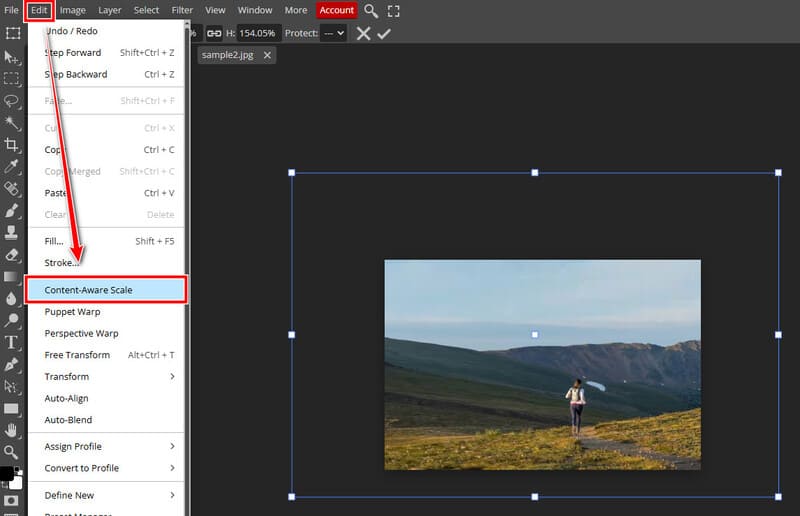Screen dimensions: 800x516
Task: Select the Gradient tool
Action: (11, 276)
